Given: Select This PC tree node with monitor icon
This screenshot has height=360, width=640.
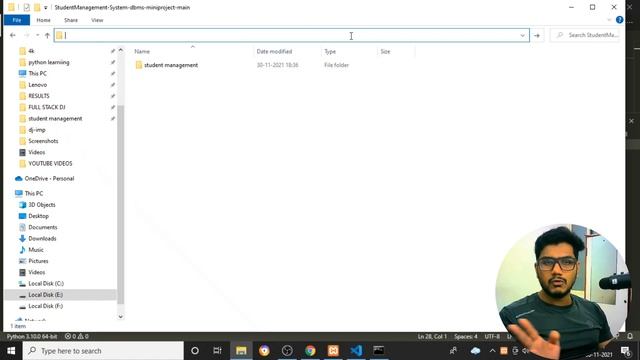Looking at the screenshot, I should 33,193.
